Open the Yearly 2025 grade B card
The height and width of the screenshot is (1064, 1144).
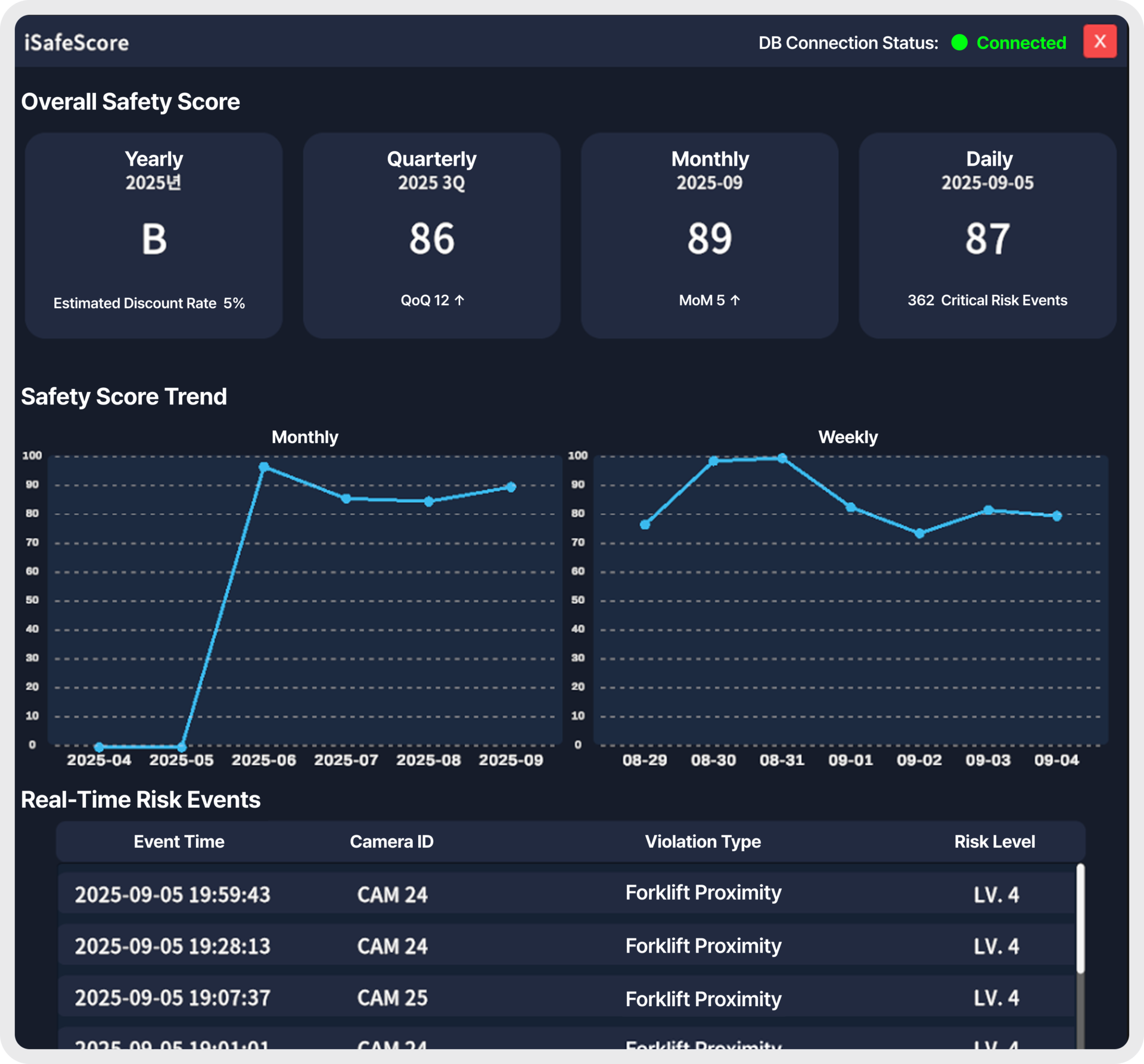pos(154,235)
